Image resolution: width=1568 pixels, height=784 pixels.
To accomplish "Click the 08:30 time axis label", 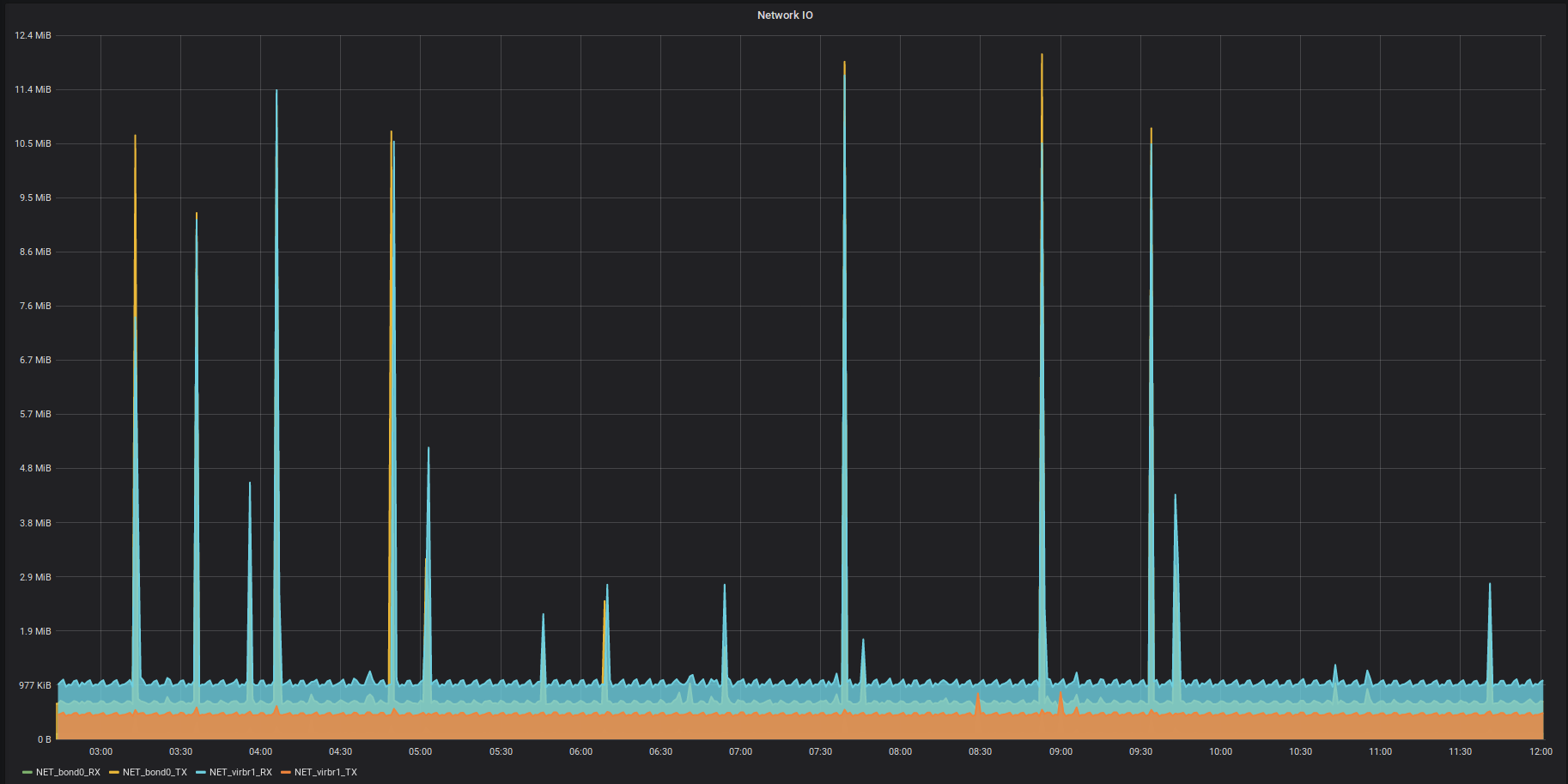I will (x=980, y=751).
